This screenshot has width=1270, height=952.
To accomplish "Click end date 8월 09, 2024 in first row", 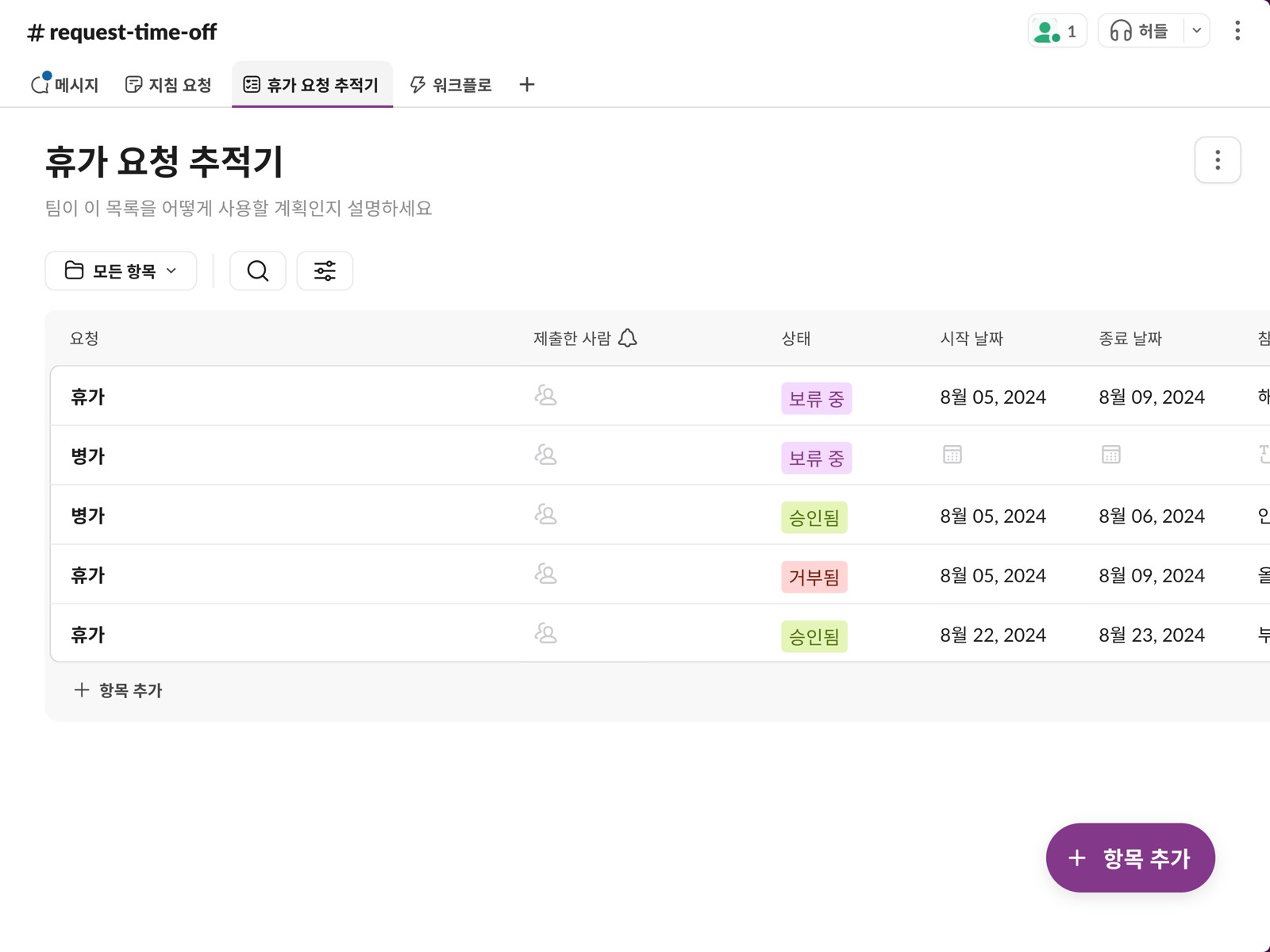I will click(1152, 397).
